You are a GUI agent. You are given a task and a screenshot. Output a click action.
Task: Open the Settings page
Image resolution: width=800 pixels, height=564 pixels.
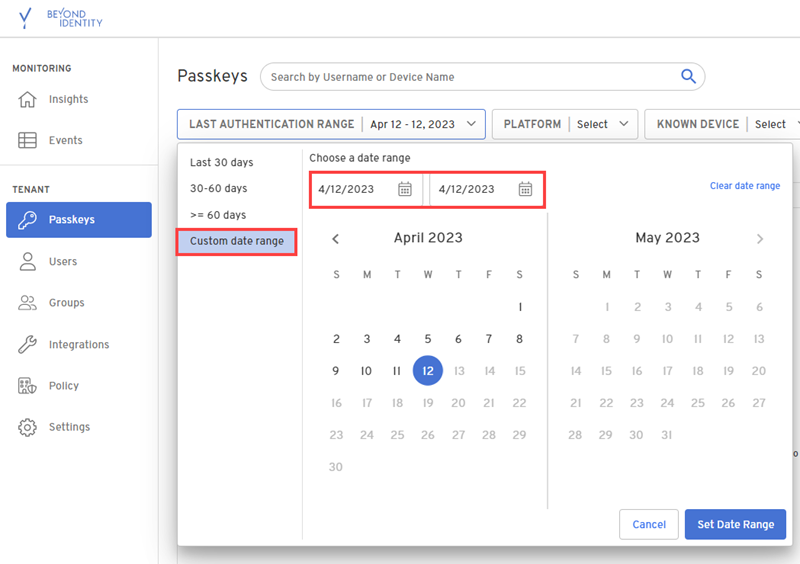point(69,427)
